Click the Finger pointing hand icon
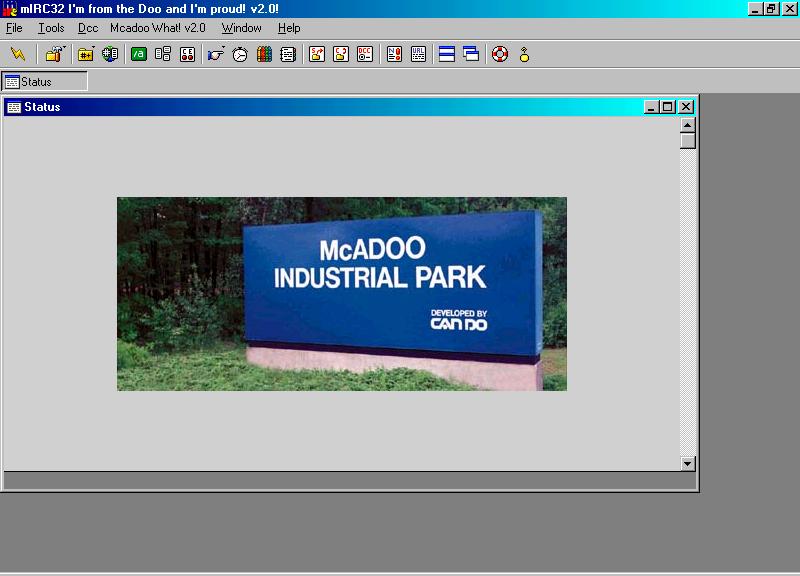Image resolution: width=800 pixels, height=576 pixels. [x=216, y=54]
